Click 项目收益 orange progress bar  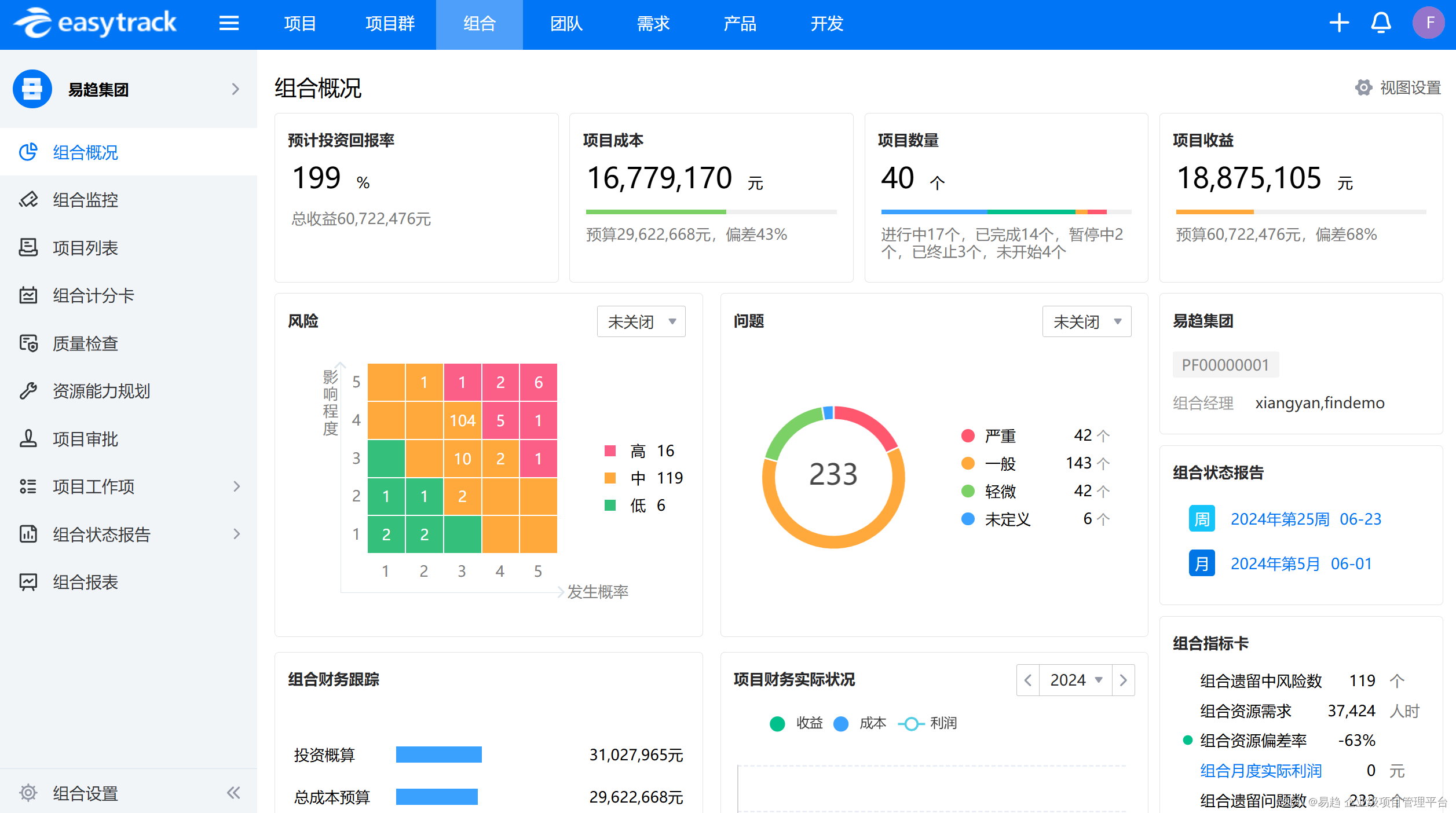point(1214,212)
